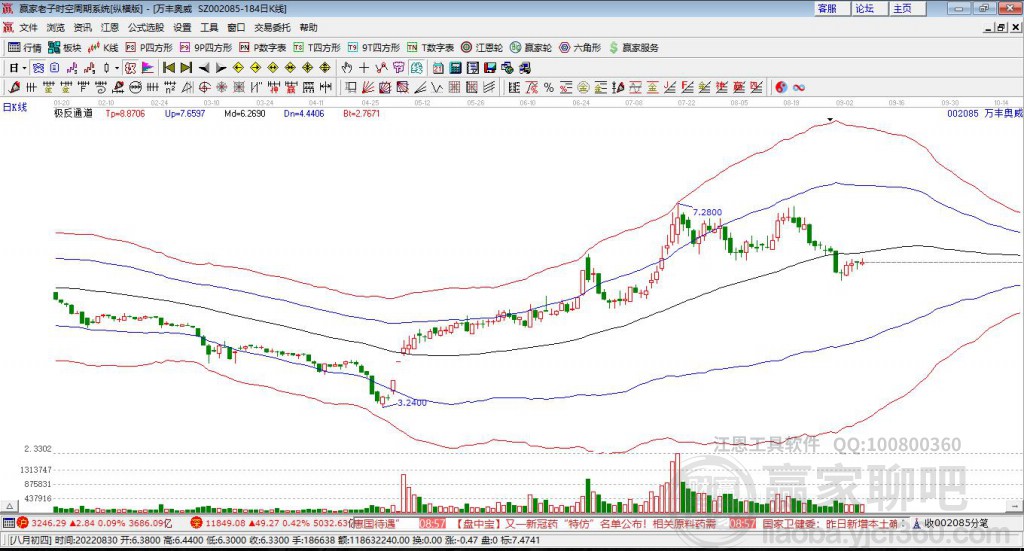Open the 9P四方形 tool
Viewport: 1024px width, 551px height.
pyautogui.click(x=206, y=48)
